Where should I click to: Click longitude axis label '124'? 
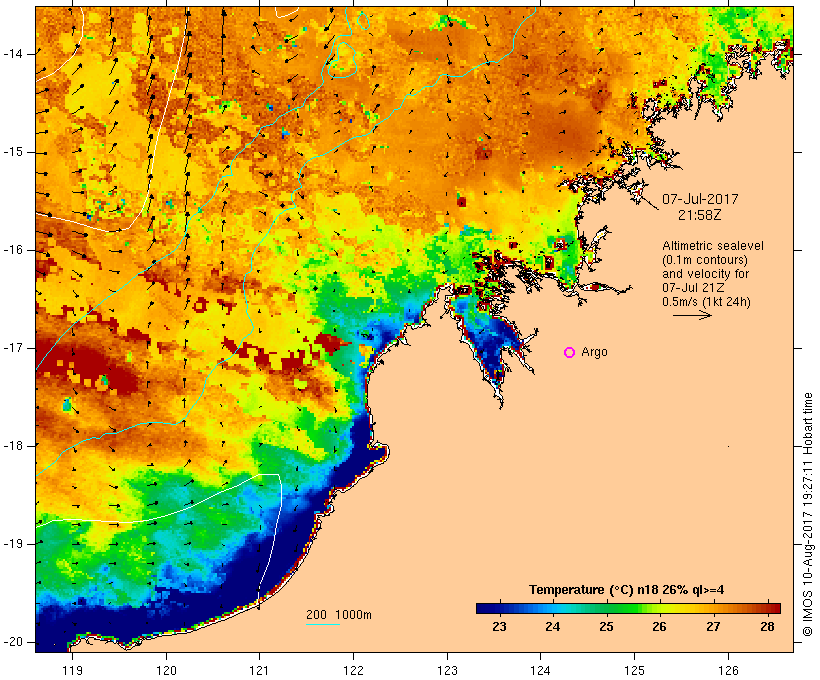click(x=541, y=670)
